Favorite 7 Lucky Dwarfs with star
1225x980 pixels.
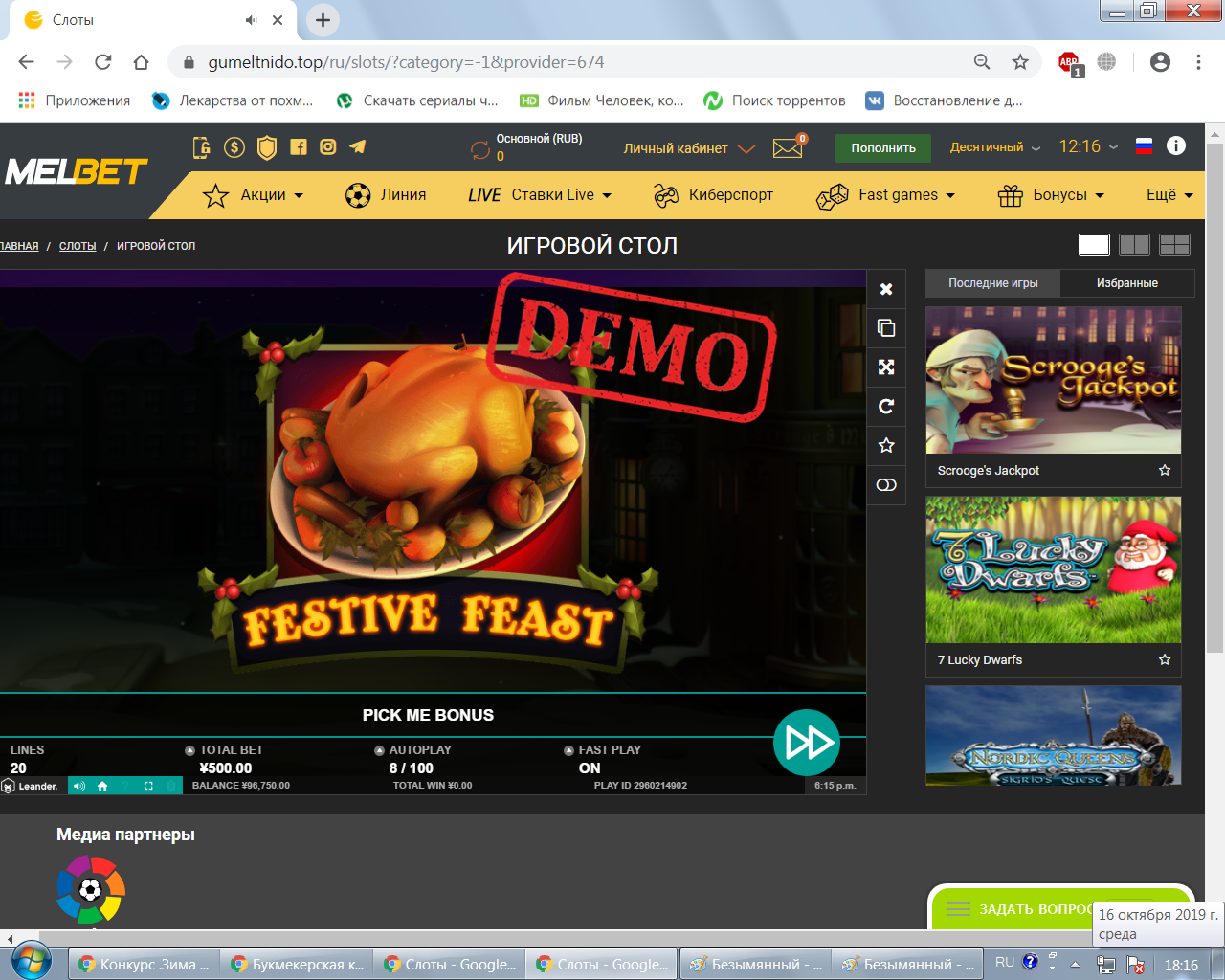(x=1165, y=659)
